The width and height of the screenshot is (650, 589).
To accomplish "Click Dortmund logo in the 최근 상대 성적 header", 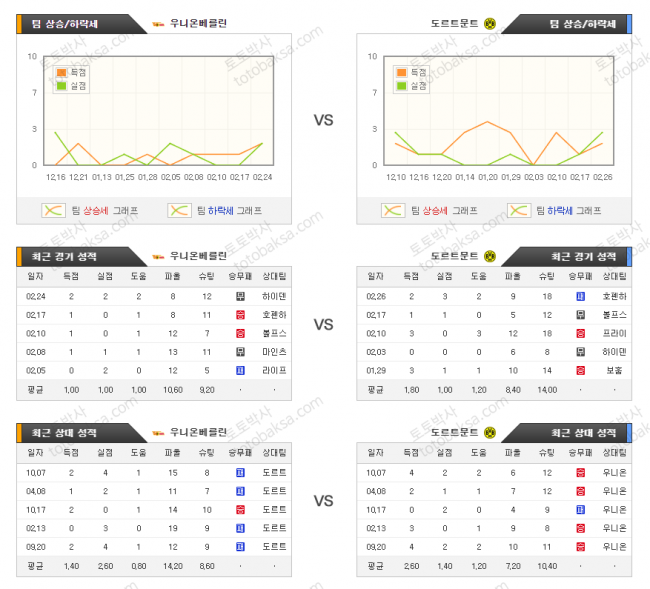I will pyautogui.click(x=490, y=432).
